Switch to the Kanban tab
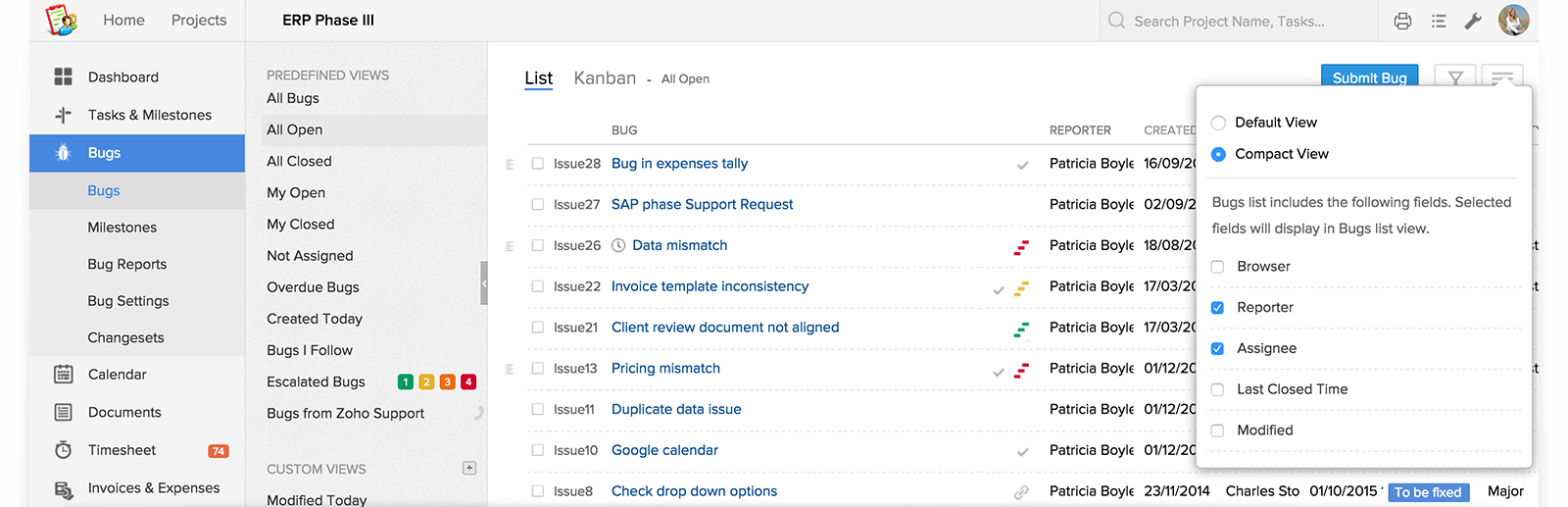This screenshot has width=1568, height=507. [605, 78]
